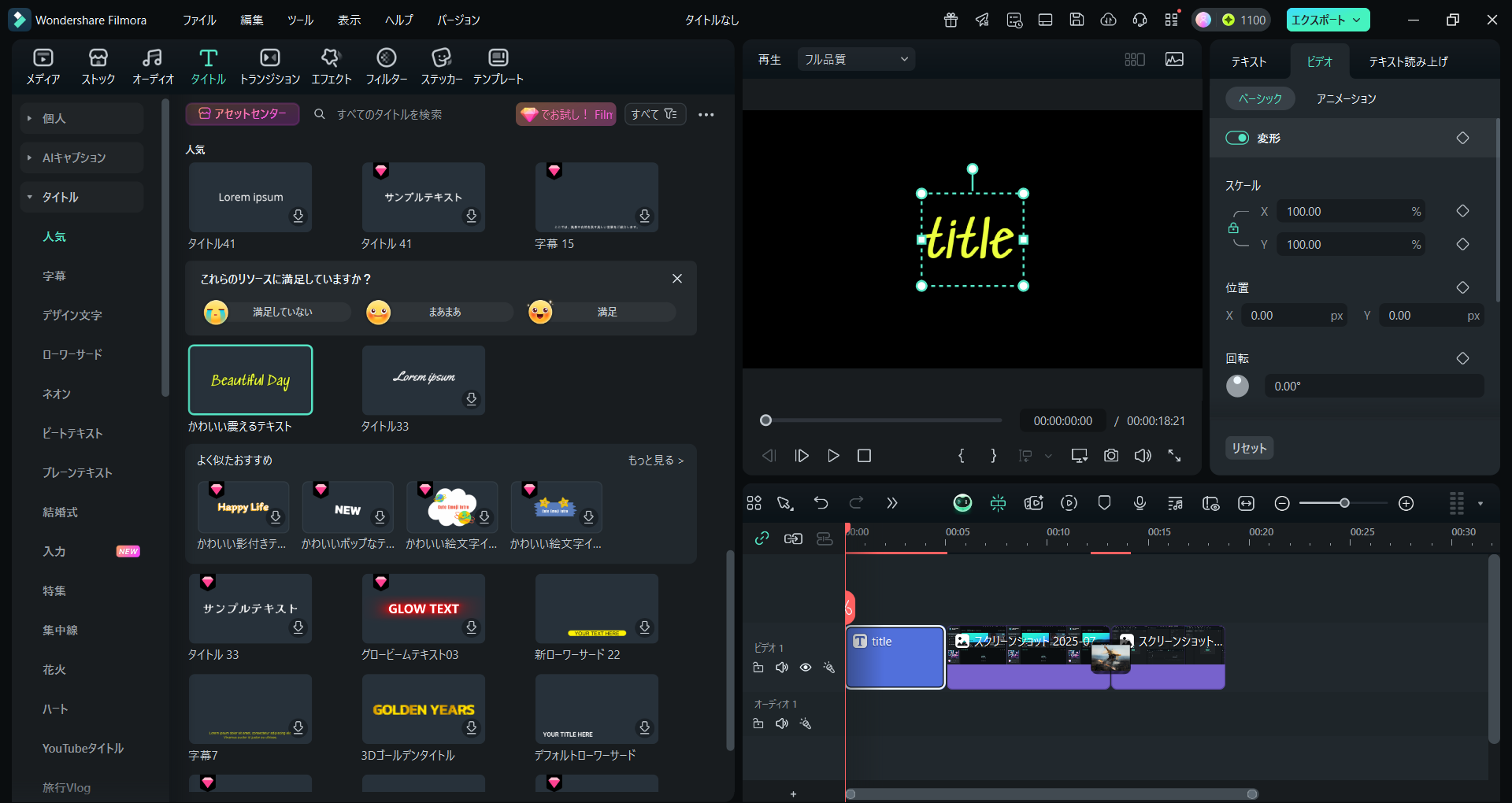Open the Tools (ツール) menu
This screenshot has height=803, width=1512.
pos(300,20)
